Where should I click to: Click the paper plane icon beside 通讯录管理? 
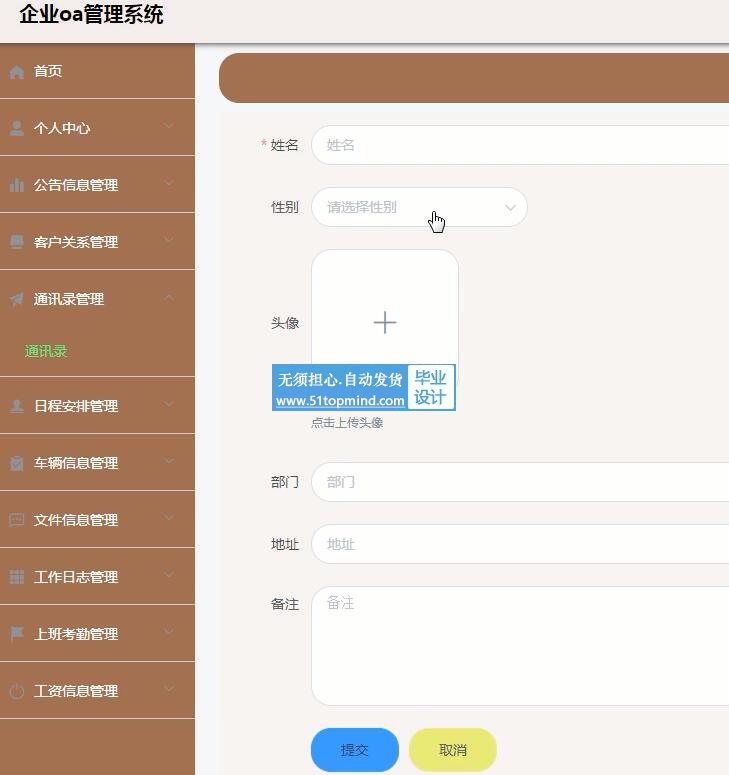[16, 299]
